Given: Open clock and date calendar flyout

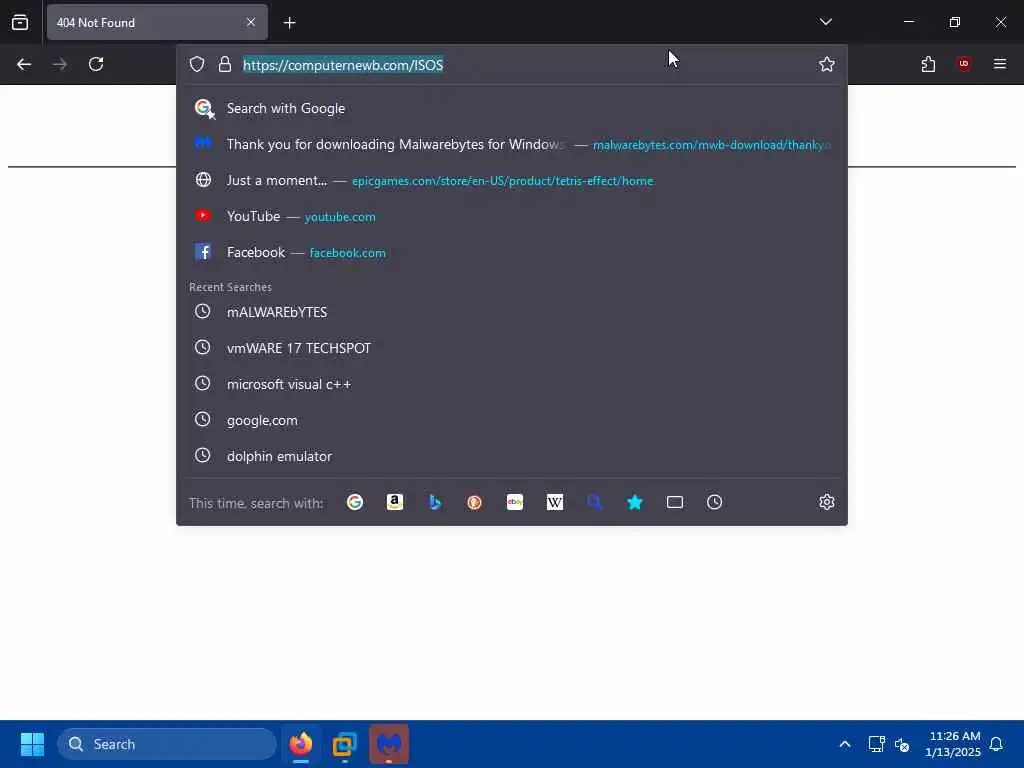Looking at the screenshot, I should pos(953,744).
